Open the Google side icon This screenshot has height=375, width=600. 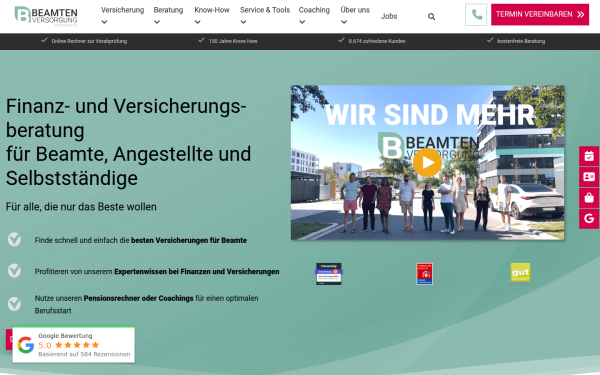(x=589, y=218)
